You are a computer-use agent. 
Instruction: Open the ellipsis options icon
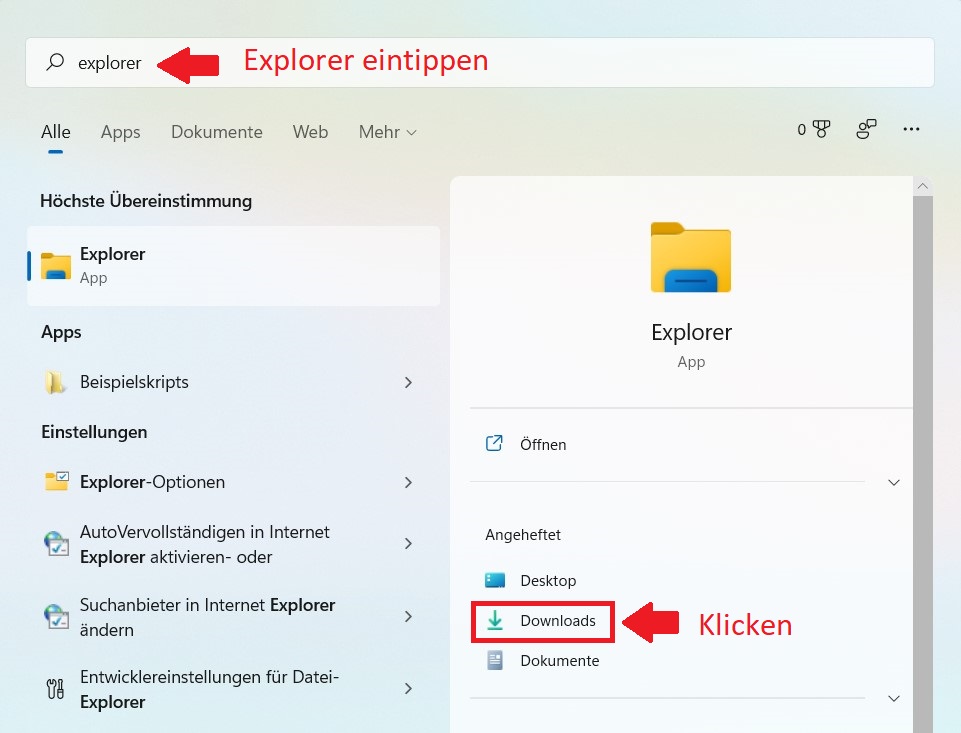point(911,130)
